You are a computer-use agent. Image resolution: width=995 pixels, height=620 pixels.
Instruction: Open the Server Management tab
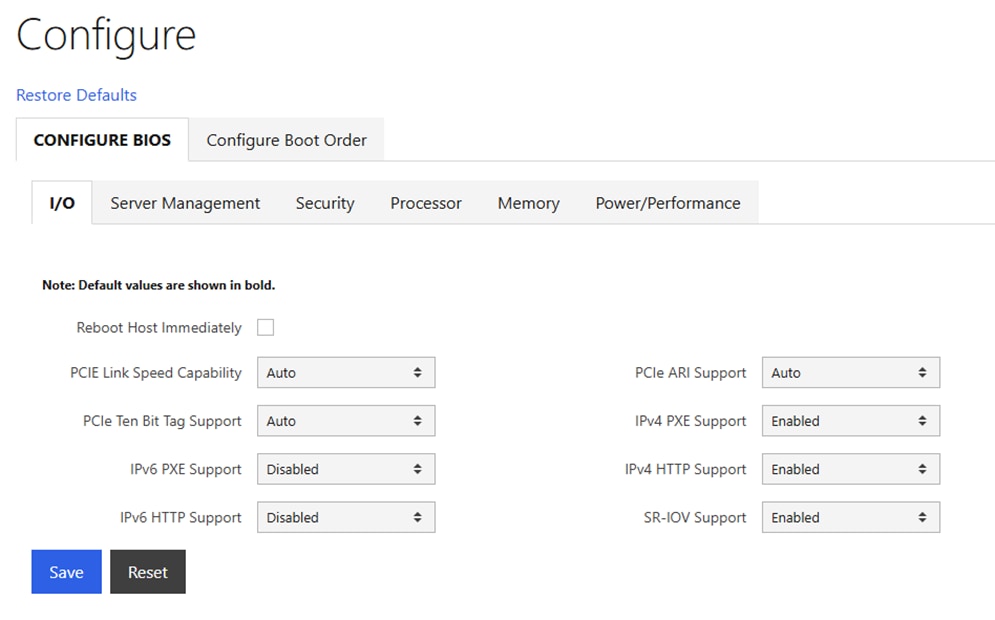[184, 202]
